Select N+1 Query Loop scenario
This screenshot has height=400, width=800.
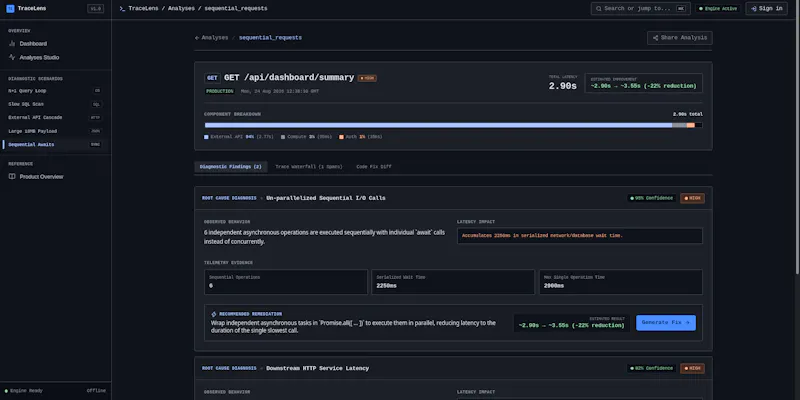click(55, 91)
